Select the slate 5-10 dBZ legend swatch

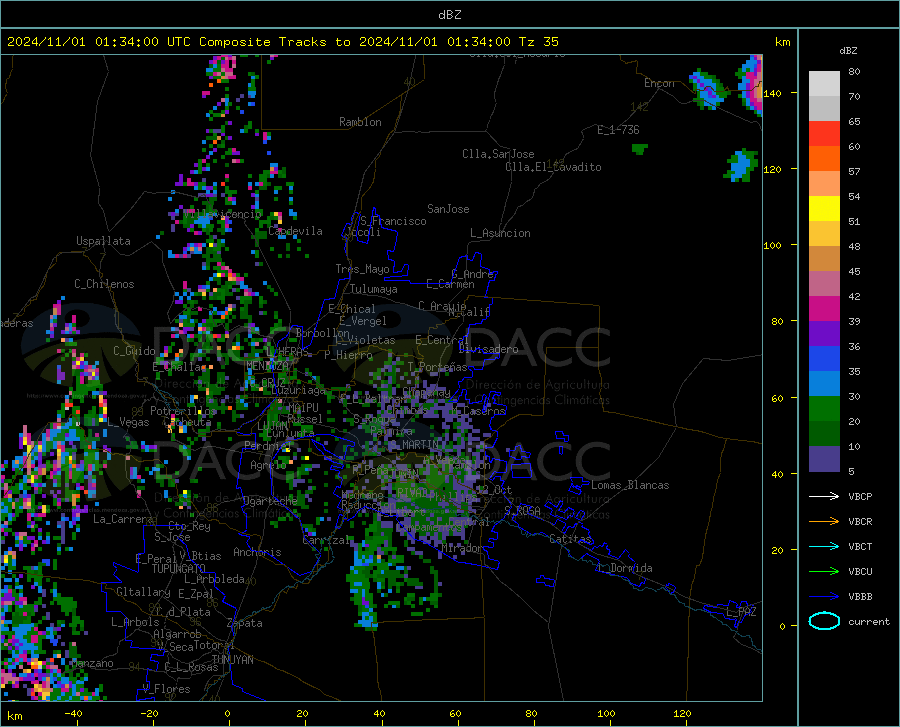[824, 459]
